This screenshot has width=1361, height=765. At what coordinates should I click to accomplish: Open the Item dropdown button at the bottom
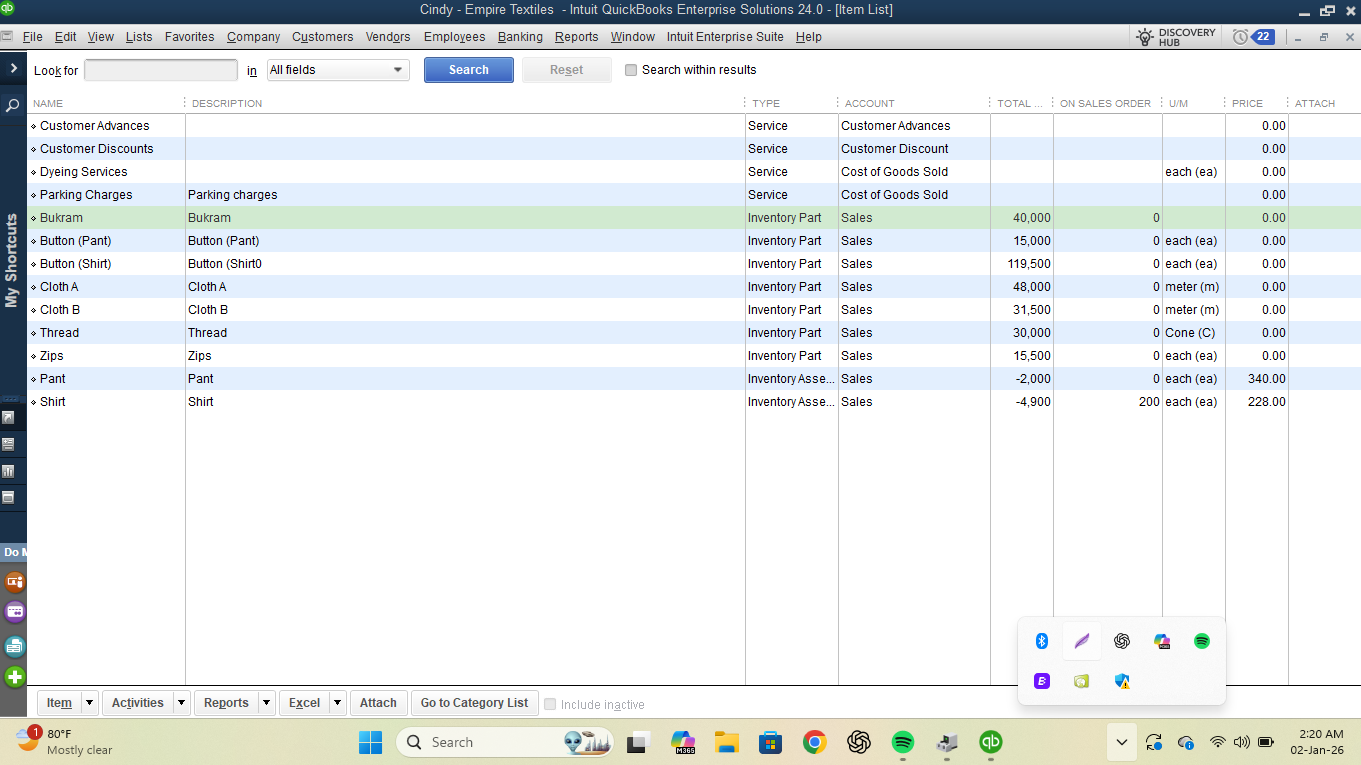pyautogui.click(x=68, y=703)
